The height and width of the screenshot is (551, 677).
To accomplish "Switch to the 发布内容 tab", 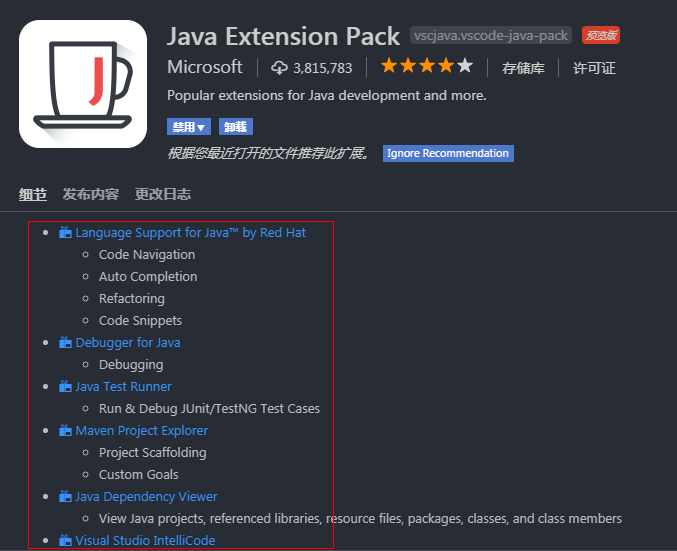I will click(91, 194).
